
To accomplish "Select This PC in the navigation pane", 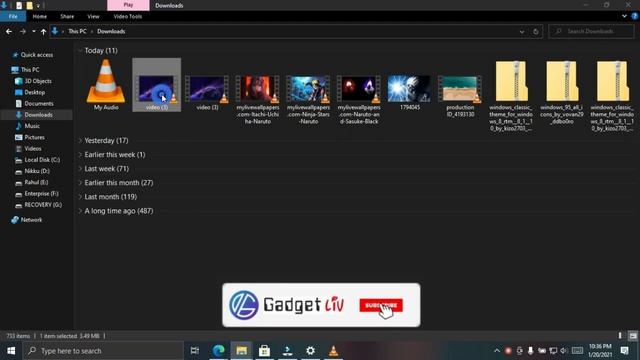I will [x=26, y=70].
